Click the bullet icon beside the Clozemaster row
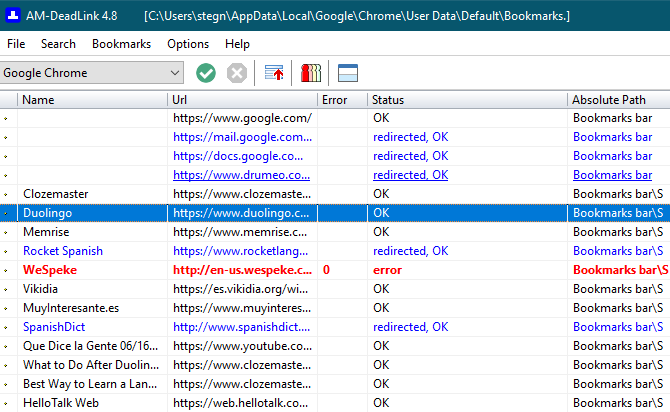This screenshot has height=412, width=670. (x=6, y=194)
